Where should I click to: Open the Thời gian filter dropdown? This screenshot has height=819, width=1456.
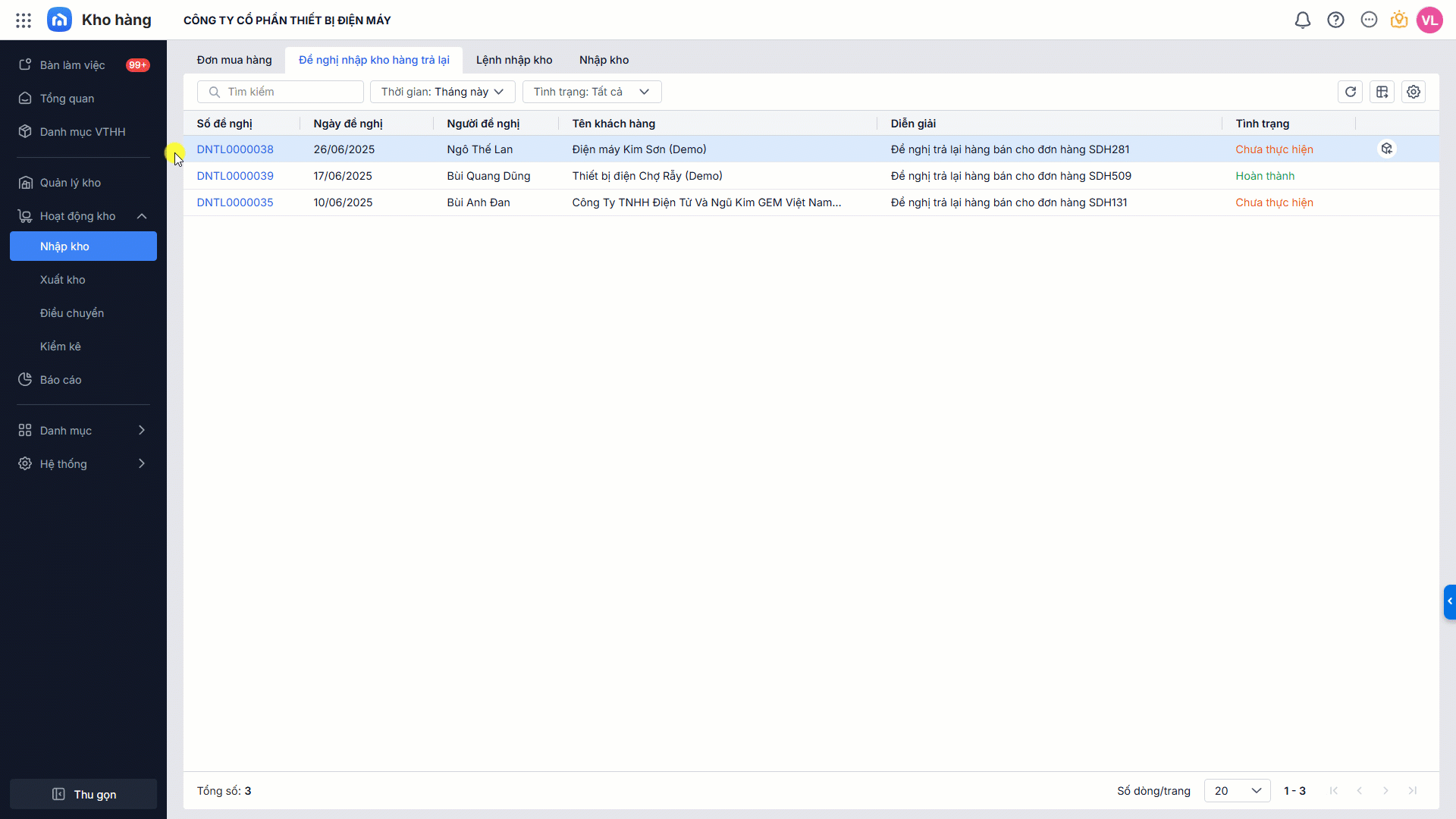pos(442,92)
